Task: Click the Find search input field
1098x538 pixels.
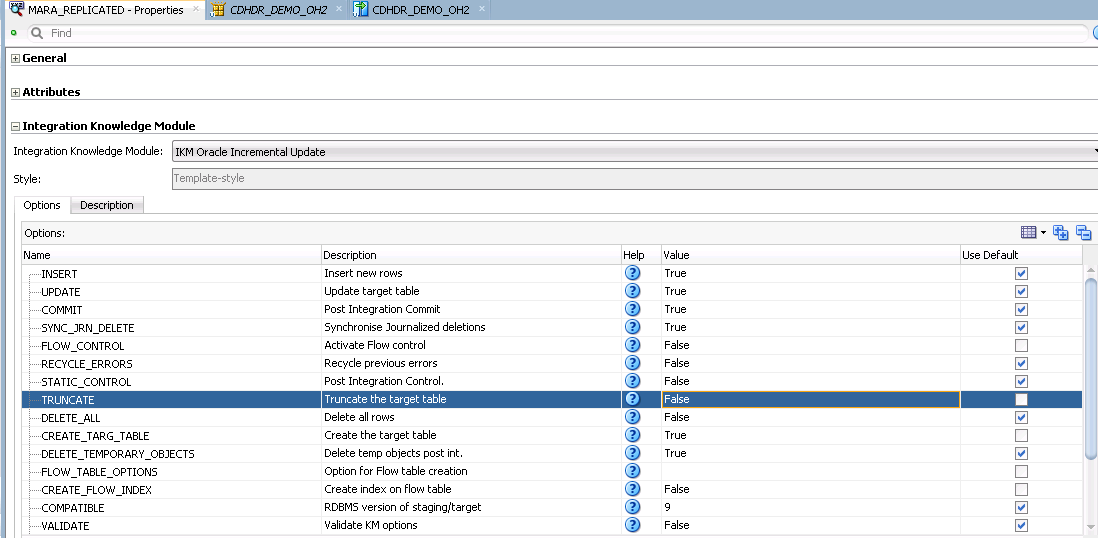Action: [558, 33]
